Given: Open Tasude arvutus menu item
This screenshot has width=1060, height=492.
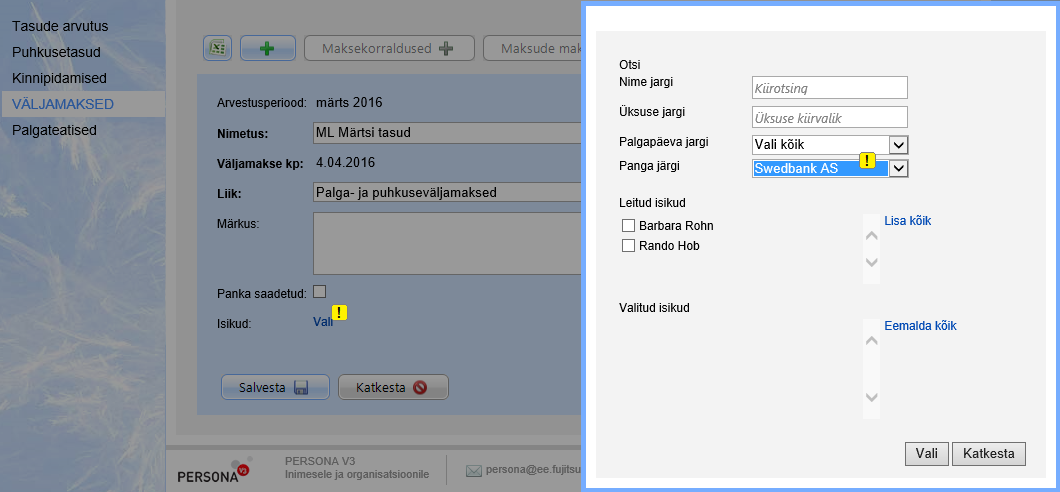Looking at the screenshot, I should (60, 25).
